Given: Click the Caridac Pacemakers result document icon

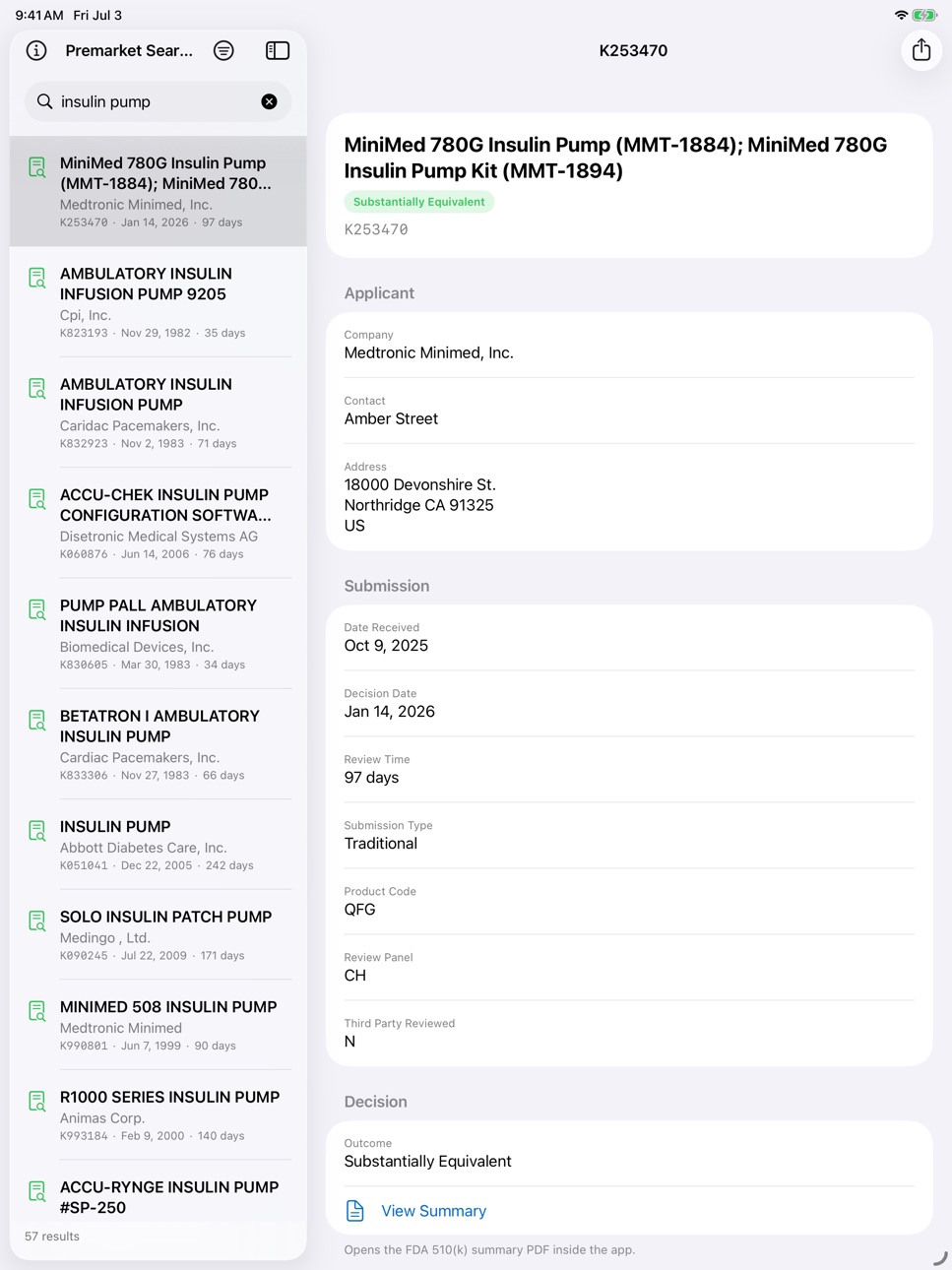Looking at the screenshot, I should (37, 388).
